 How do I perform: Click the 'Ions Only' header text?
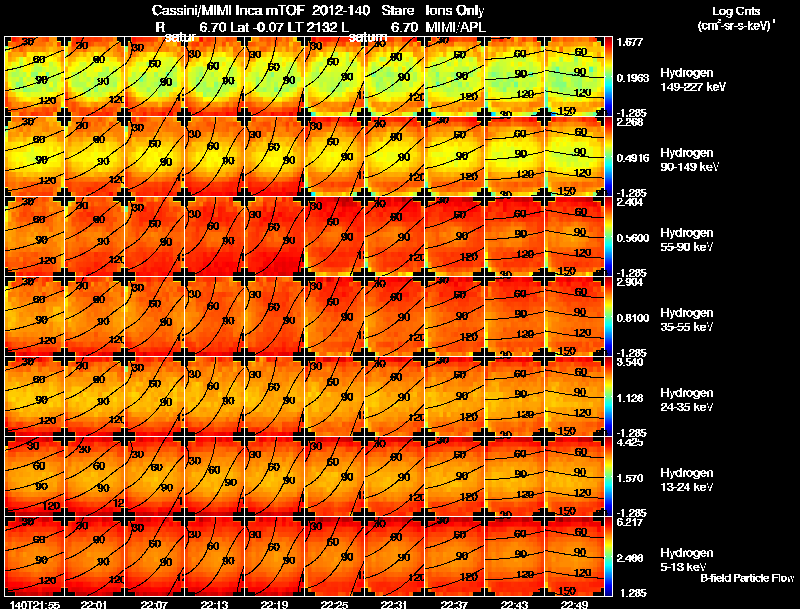(x=455, y=11)
